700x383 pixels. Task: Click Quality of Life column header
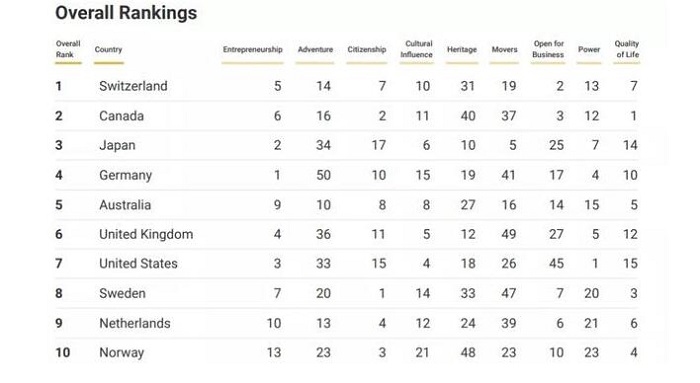[x=627, y=49]
